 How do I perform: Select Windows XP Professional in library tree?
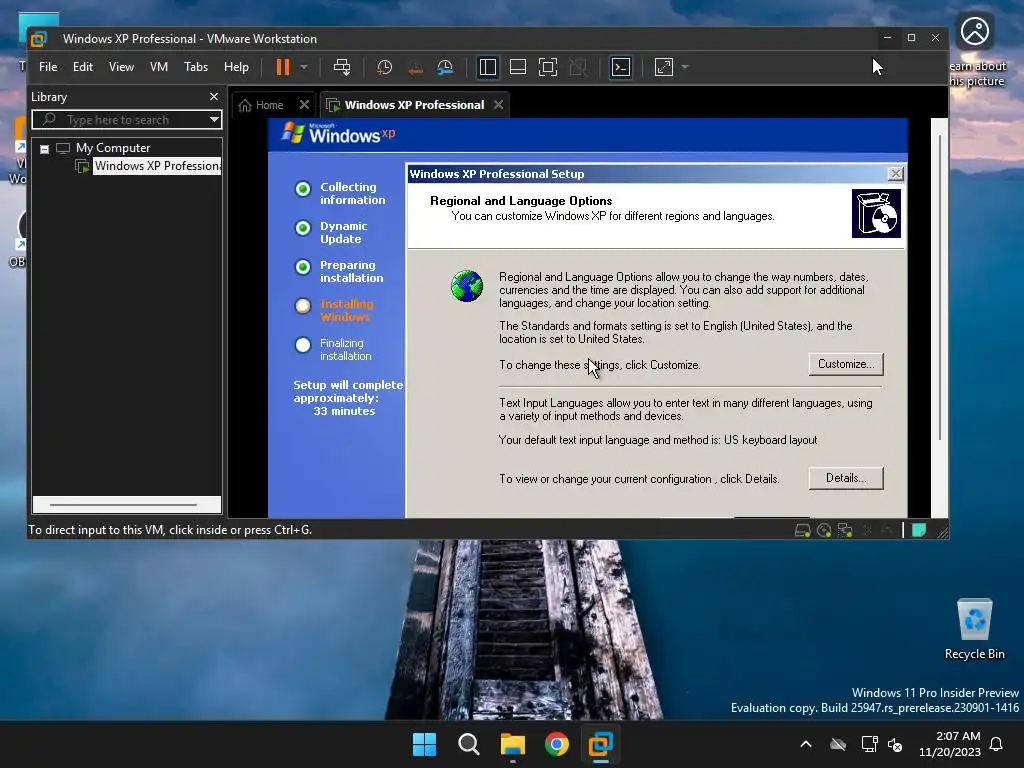(x=157, y=166)
